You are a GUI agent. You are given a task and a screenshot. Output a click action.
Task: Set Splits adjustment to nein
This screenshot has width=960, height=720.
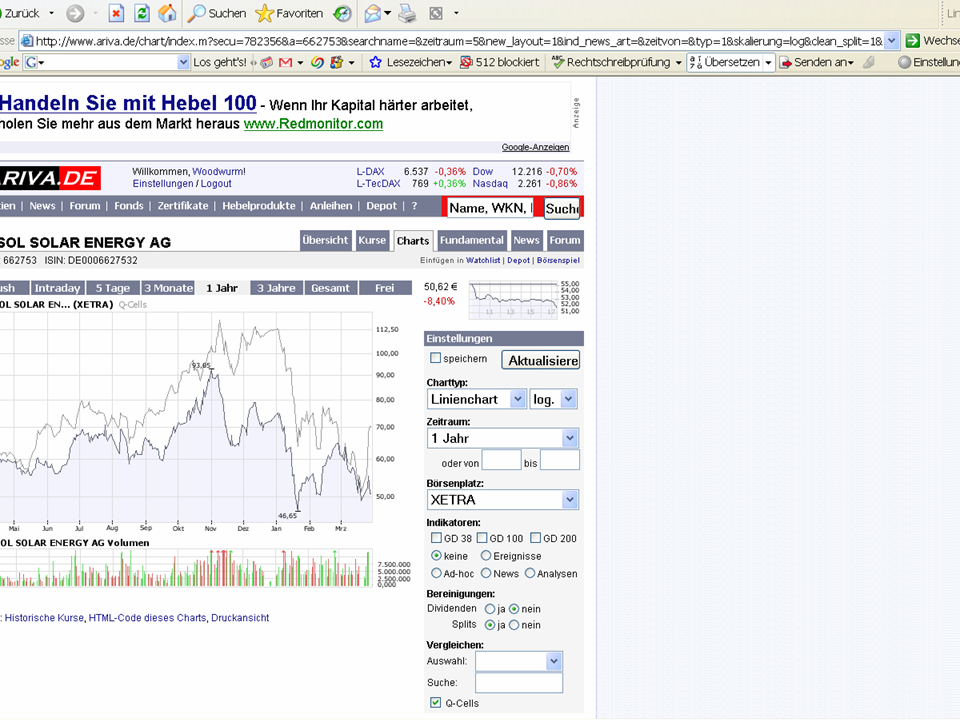pyautogui.click(x=514, y=625)
